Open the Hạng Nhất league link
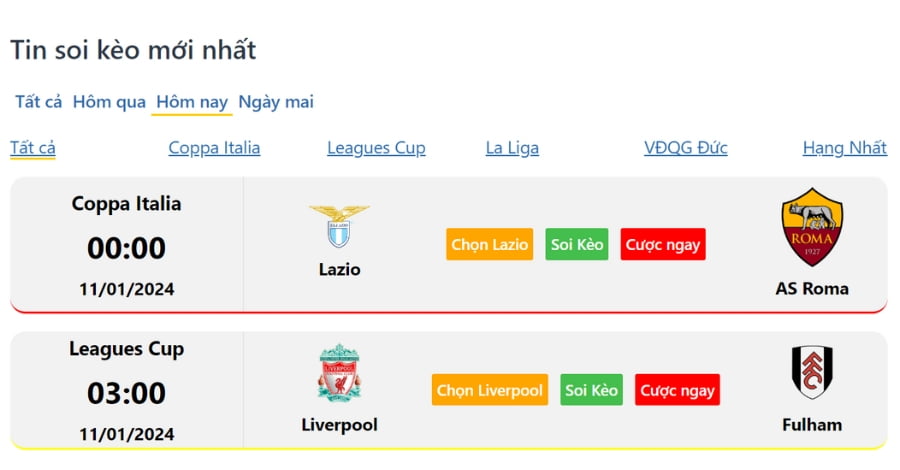The image size is (900, 470). (845, 148)
